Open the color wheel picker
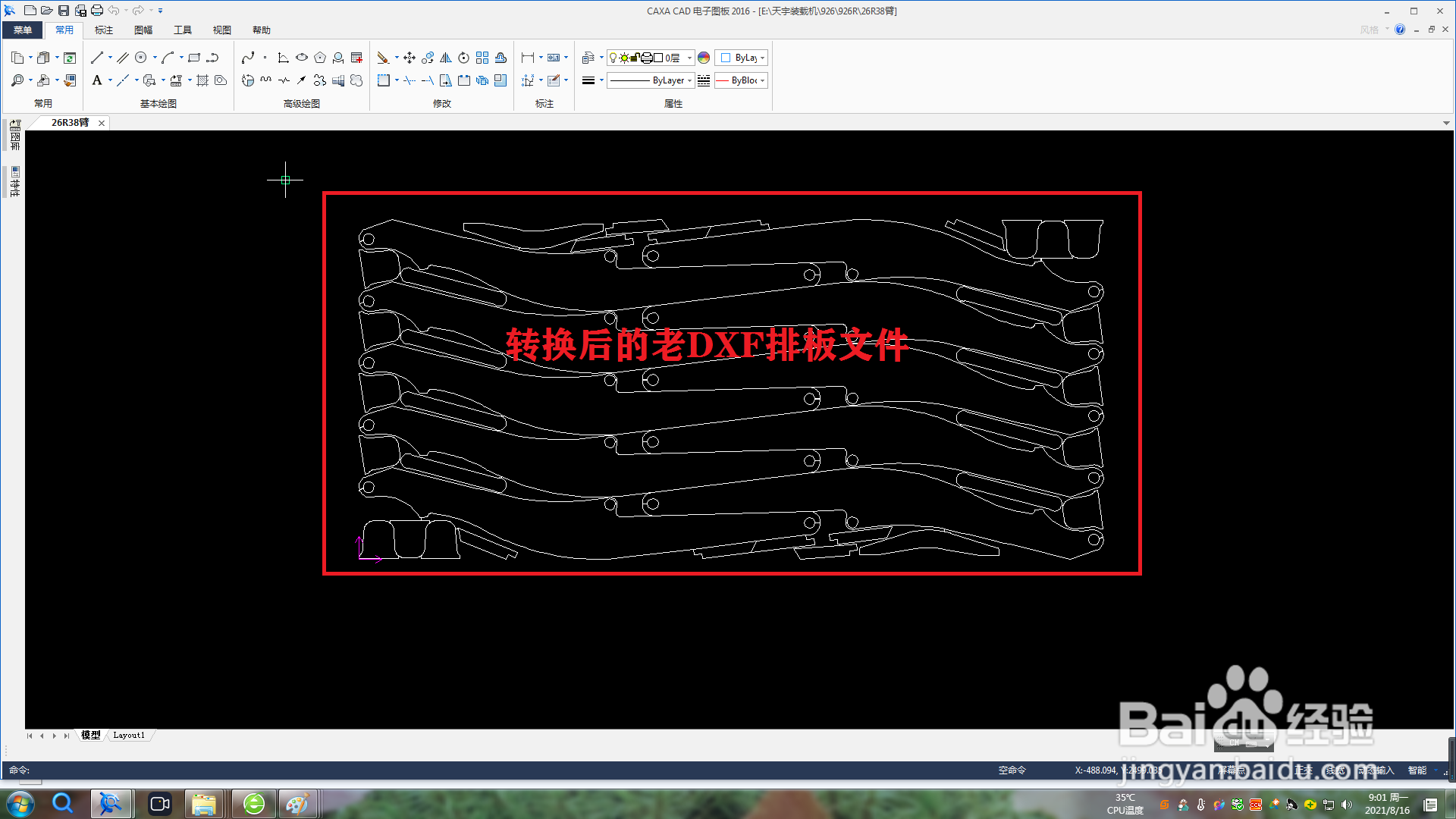This screenshot has width=1456, height=819. click(704, 58)
